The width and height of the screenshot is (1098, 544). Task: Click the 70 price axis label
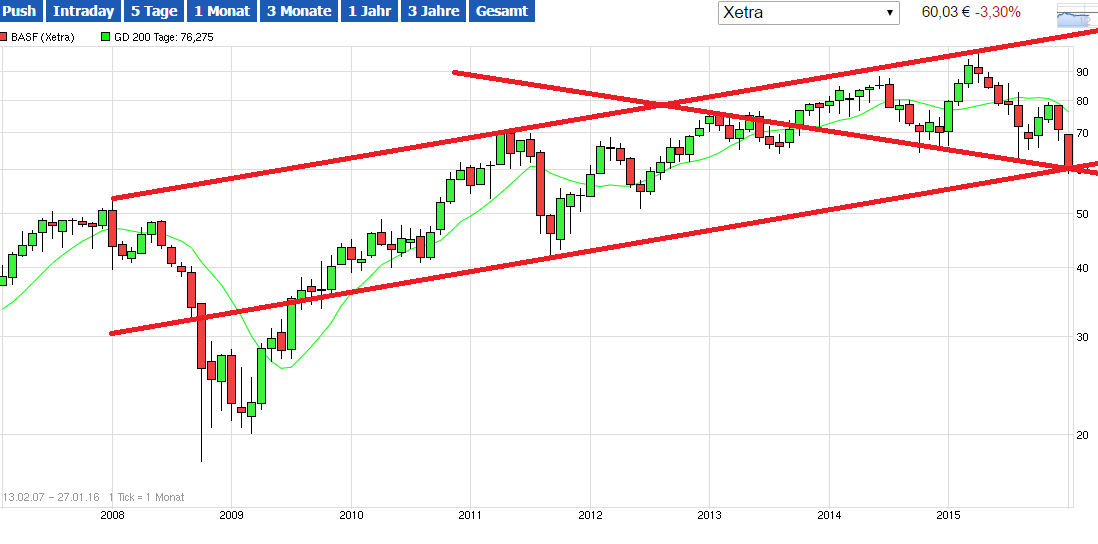tap(1082, 133)
